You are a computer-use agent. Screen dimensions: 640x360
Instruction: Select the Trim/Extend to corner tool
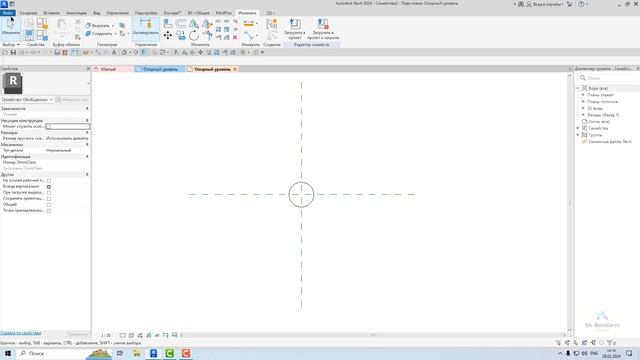pos(207,36)
